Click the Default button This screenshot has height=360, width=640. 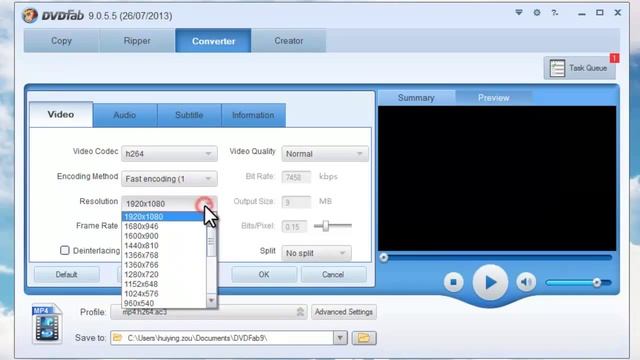pyautogui.click(x=67, y=274)
